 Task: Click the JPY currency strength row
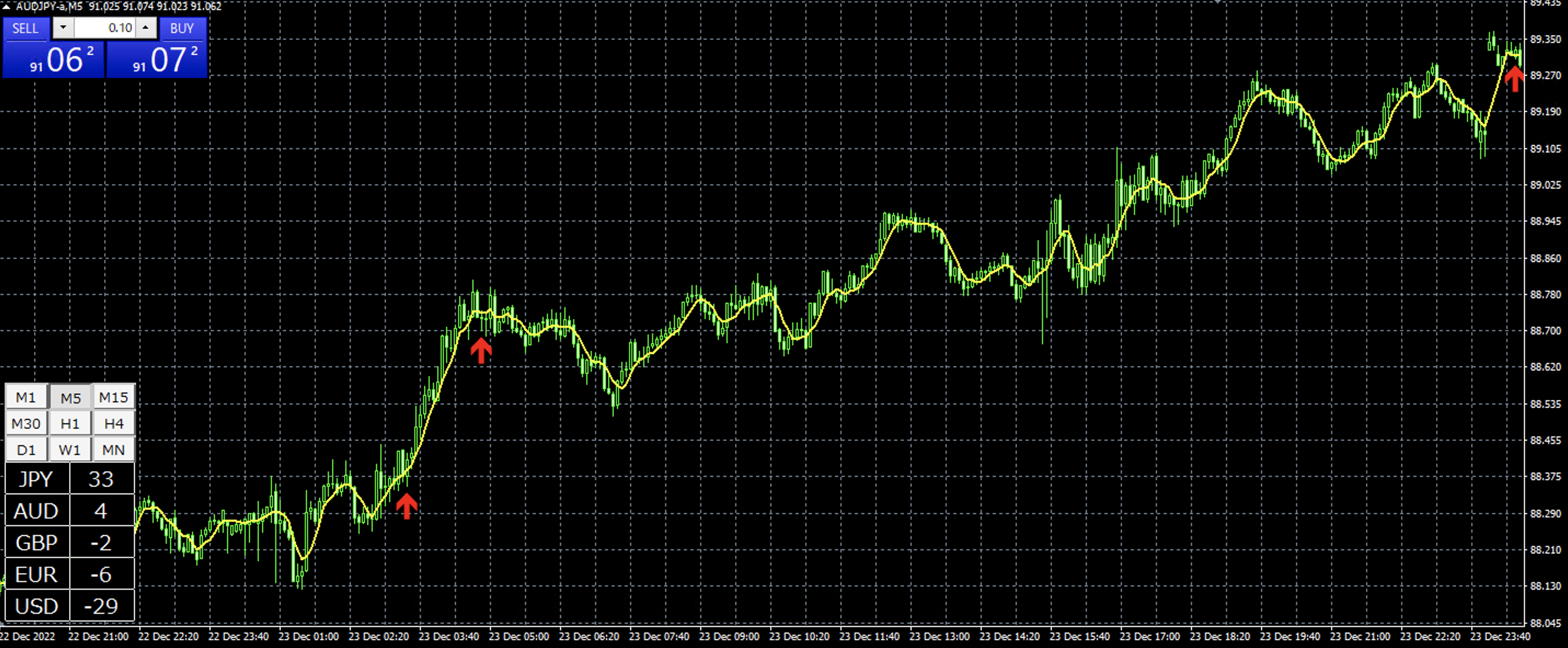tap(37, 479)
